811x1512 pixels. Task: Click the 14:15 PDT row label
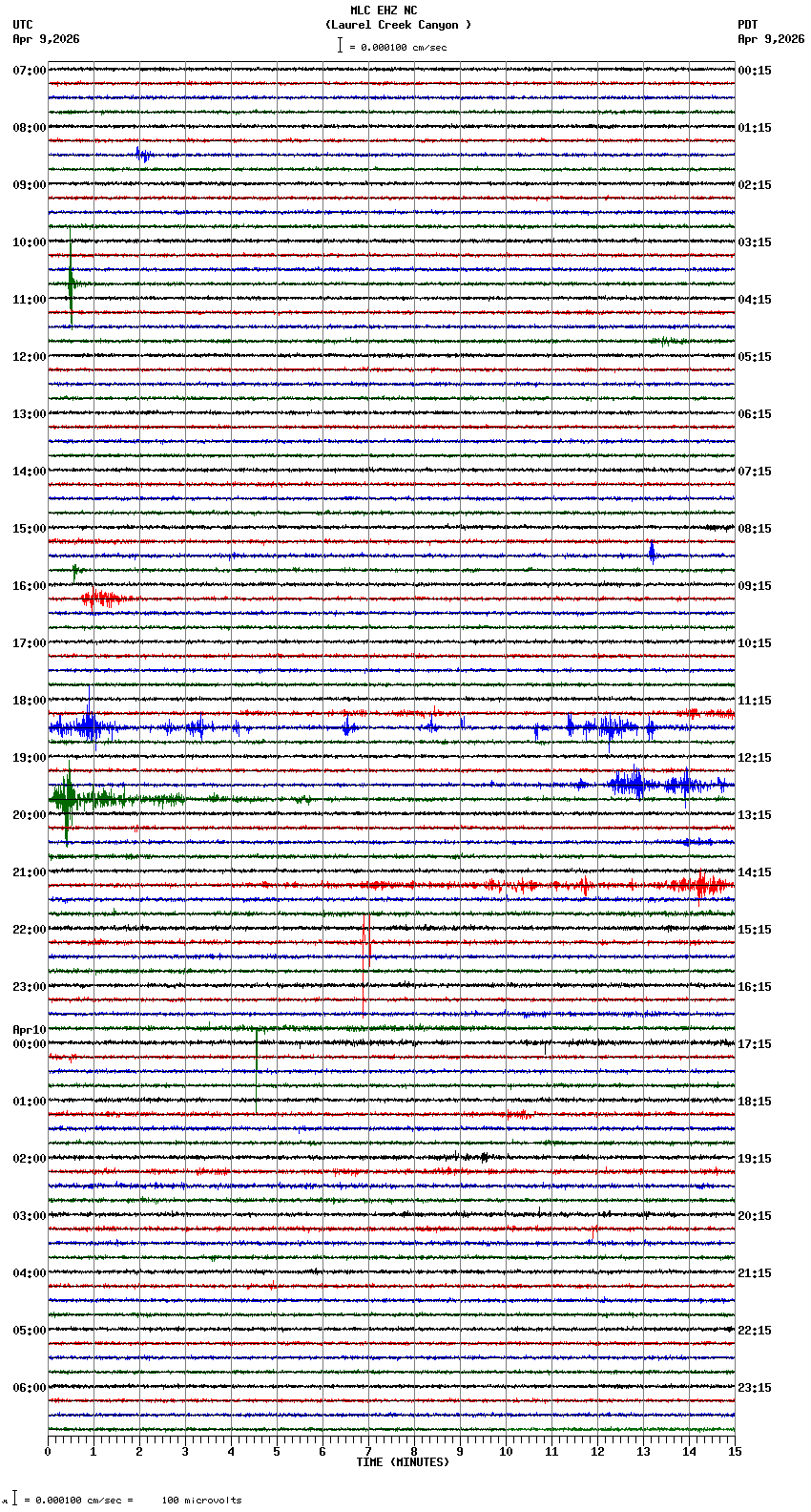point(755,872)
